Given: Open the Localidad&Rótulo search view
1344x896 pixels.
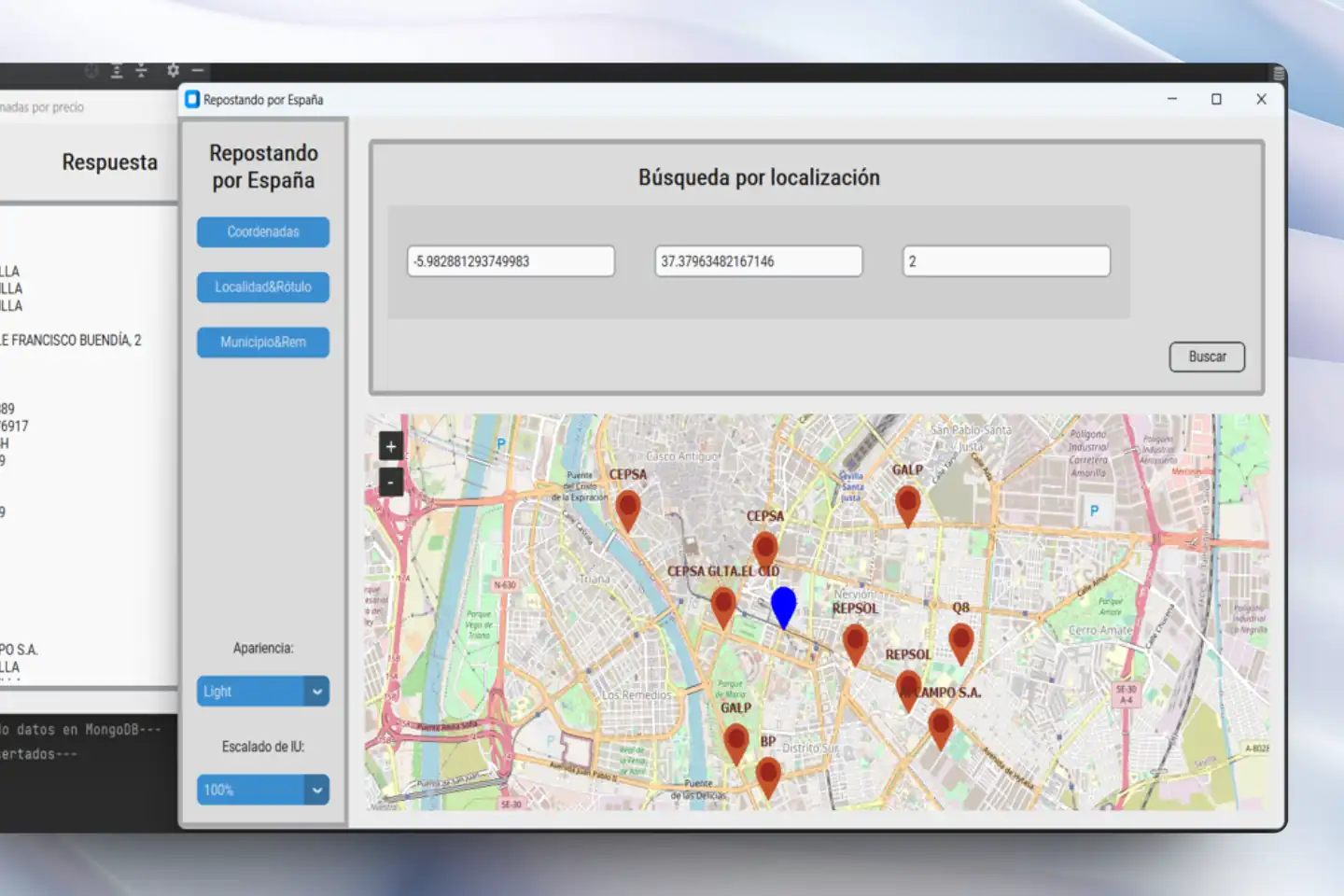Looking at the screenshot, I should point(263,287).
